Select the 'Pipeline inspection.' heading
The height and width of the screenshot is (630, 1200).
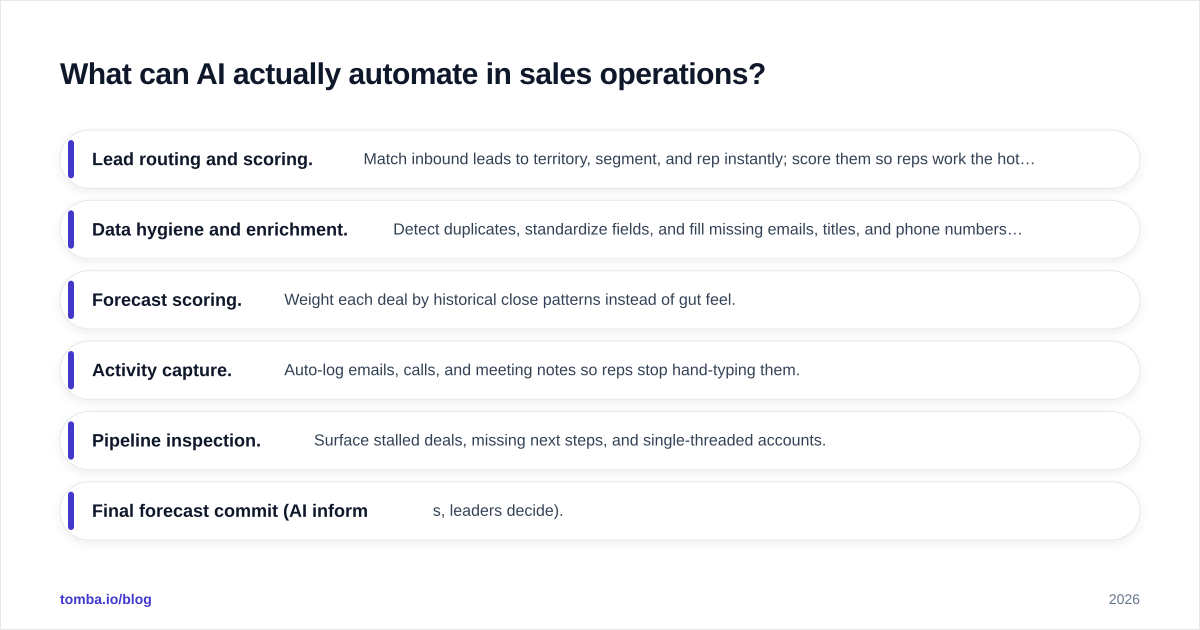tap(176, 440)
